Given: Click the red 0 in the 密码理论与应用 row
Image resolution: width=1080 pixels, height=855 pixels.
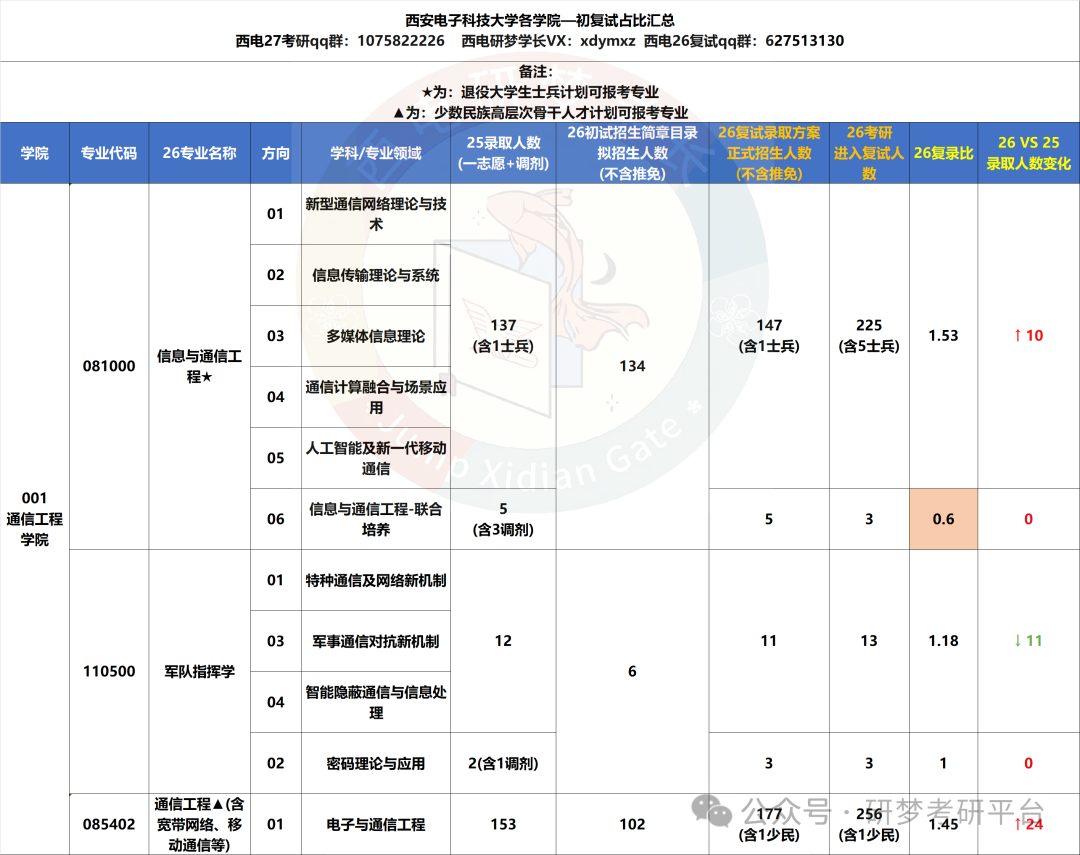Looking at the screenshot, I should coord(1028,763).
